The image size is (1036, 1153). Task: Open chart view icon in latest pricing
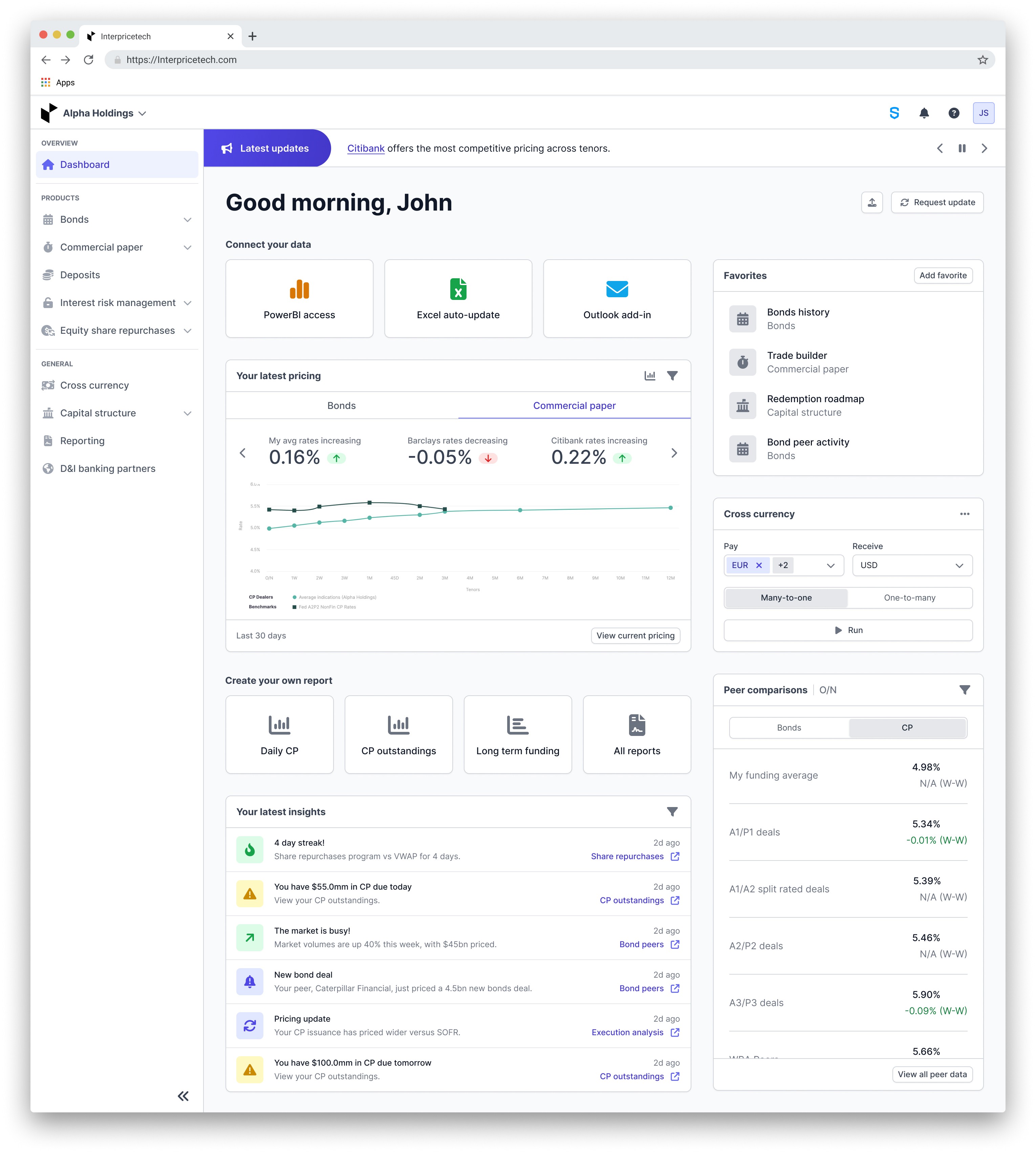[649, 376]
